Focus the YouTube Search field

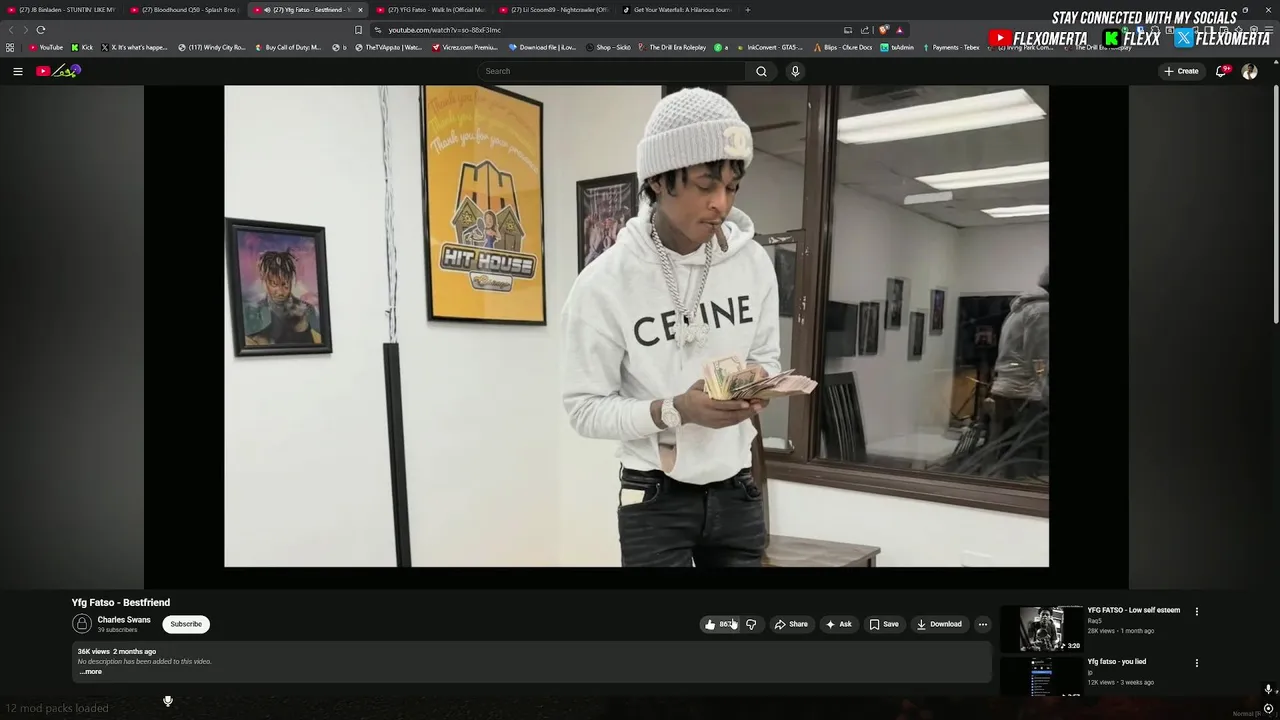point(612,71)
